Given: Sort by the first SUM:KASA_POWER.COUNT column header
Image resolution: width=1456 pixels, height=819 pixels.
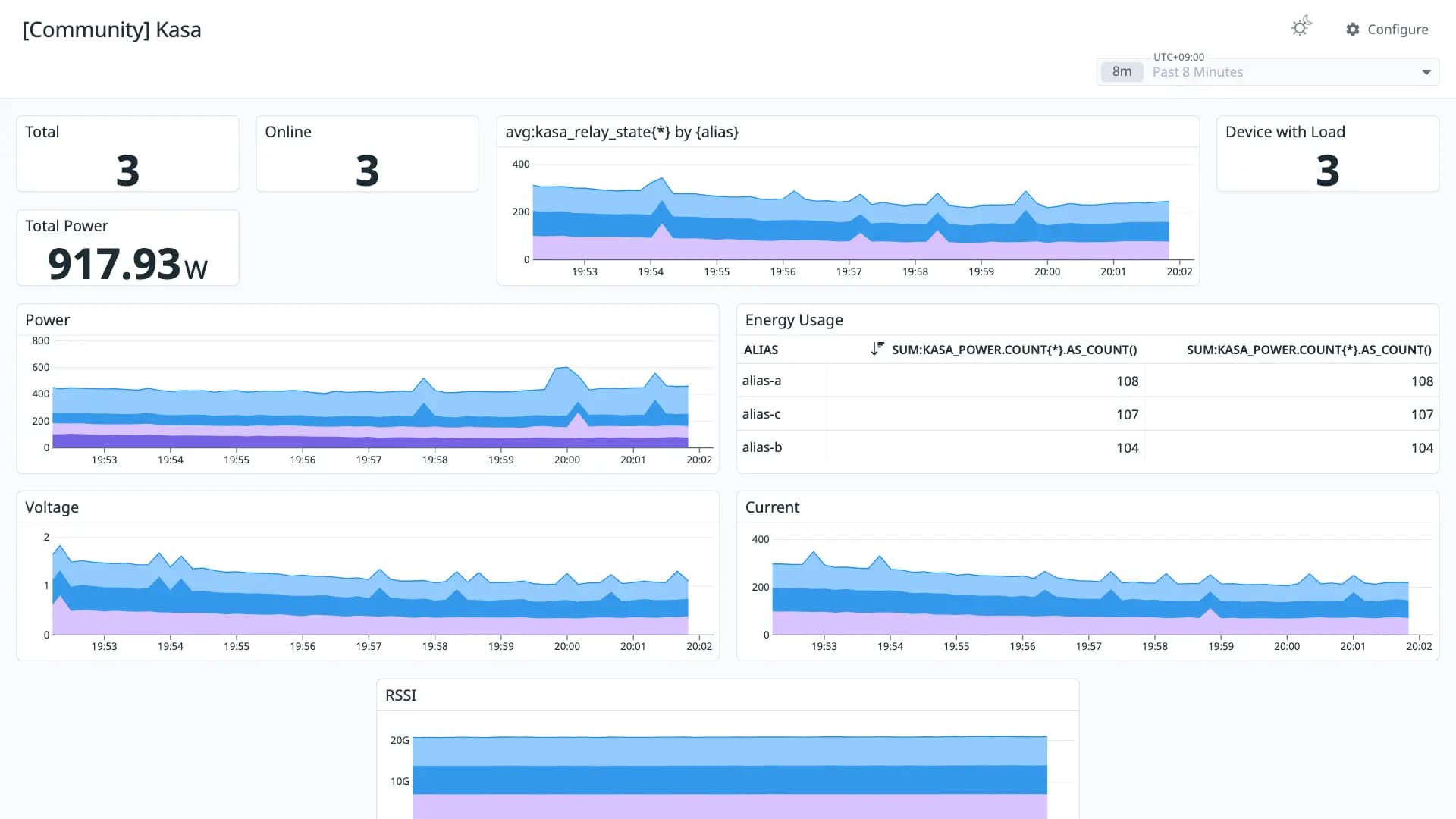Looking at the screenshot, I should click(x=1014, y=350).
